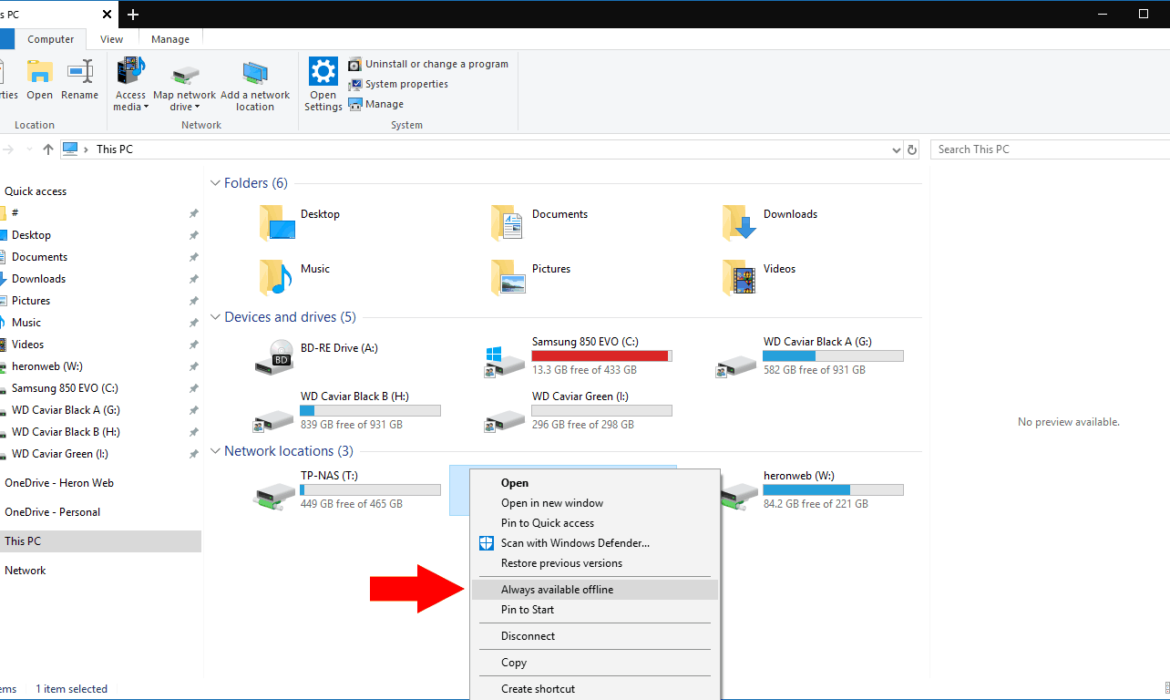Expand Map network drive dropdown arrow
The width and height of the screenshot is (1170, 700).
point(197,107)
